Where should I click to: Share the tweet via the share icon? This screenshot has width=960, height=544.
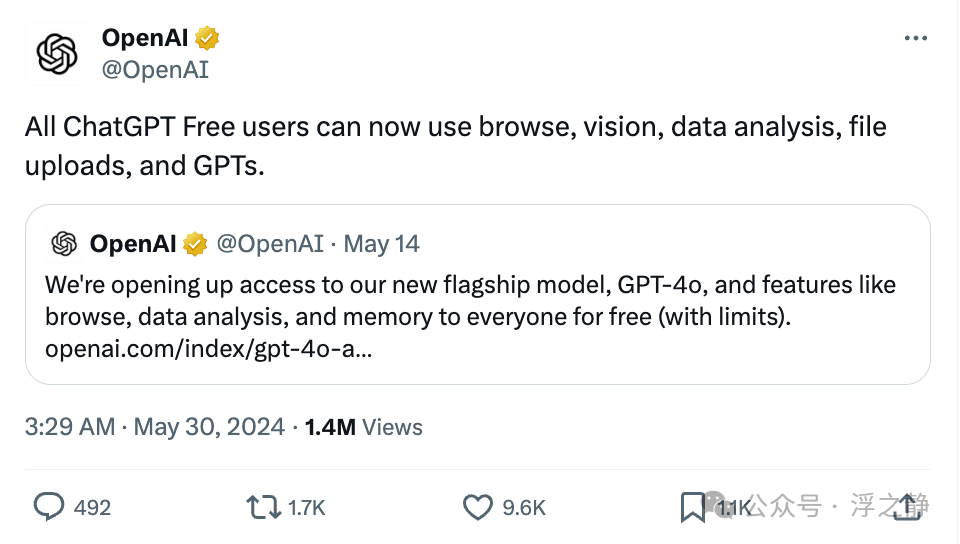(x=907, y=507)
